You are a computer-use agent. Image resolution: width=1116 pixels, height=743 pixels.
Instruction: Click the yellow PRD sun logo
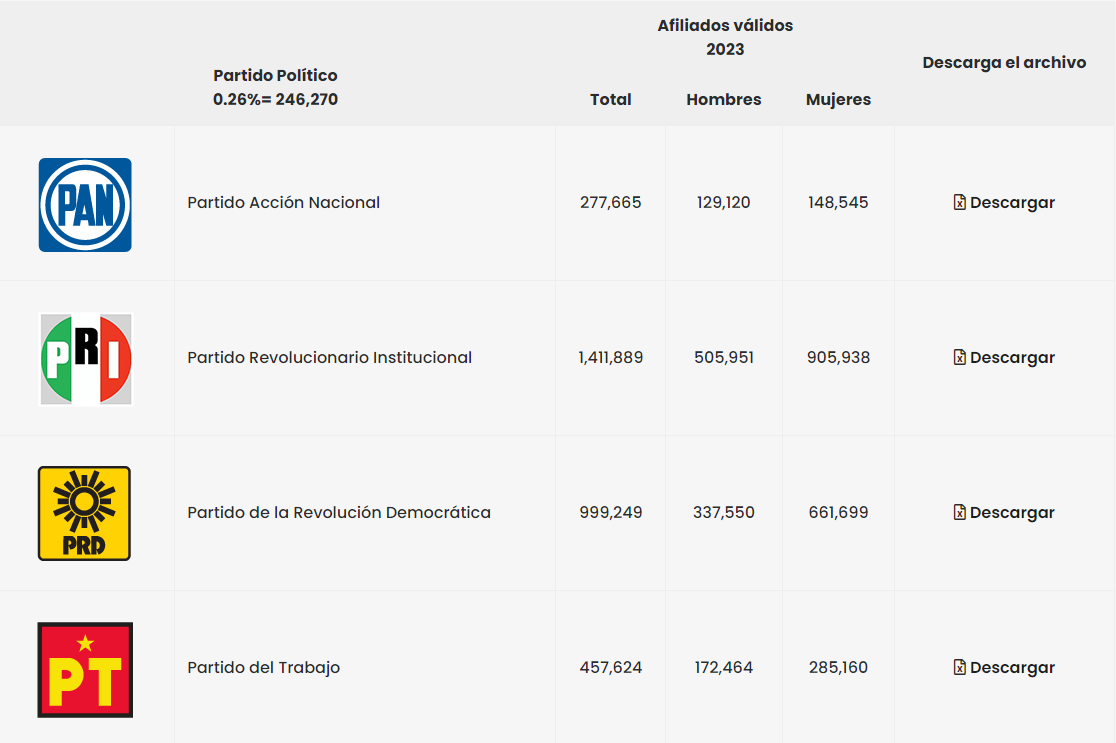(84, 513)
